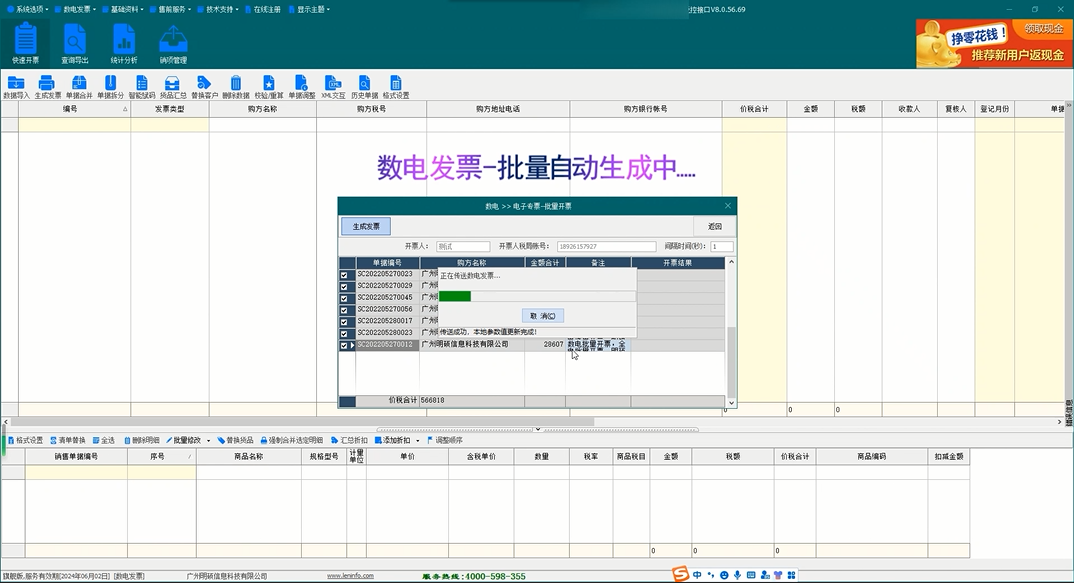Open 统计分析 statistics analysis
Viewport: 1074px width, 583px height.
tap(124, 44)
